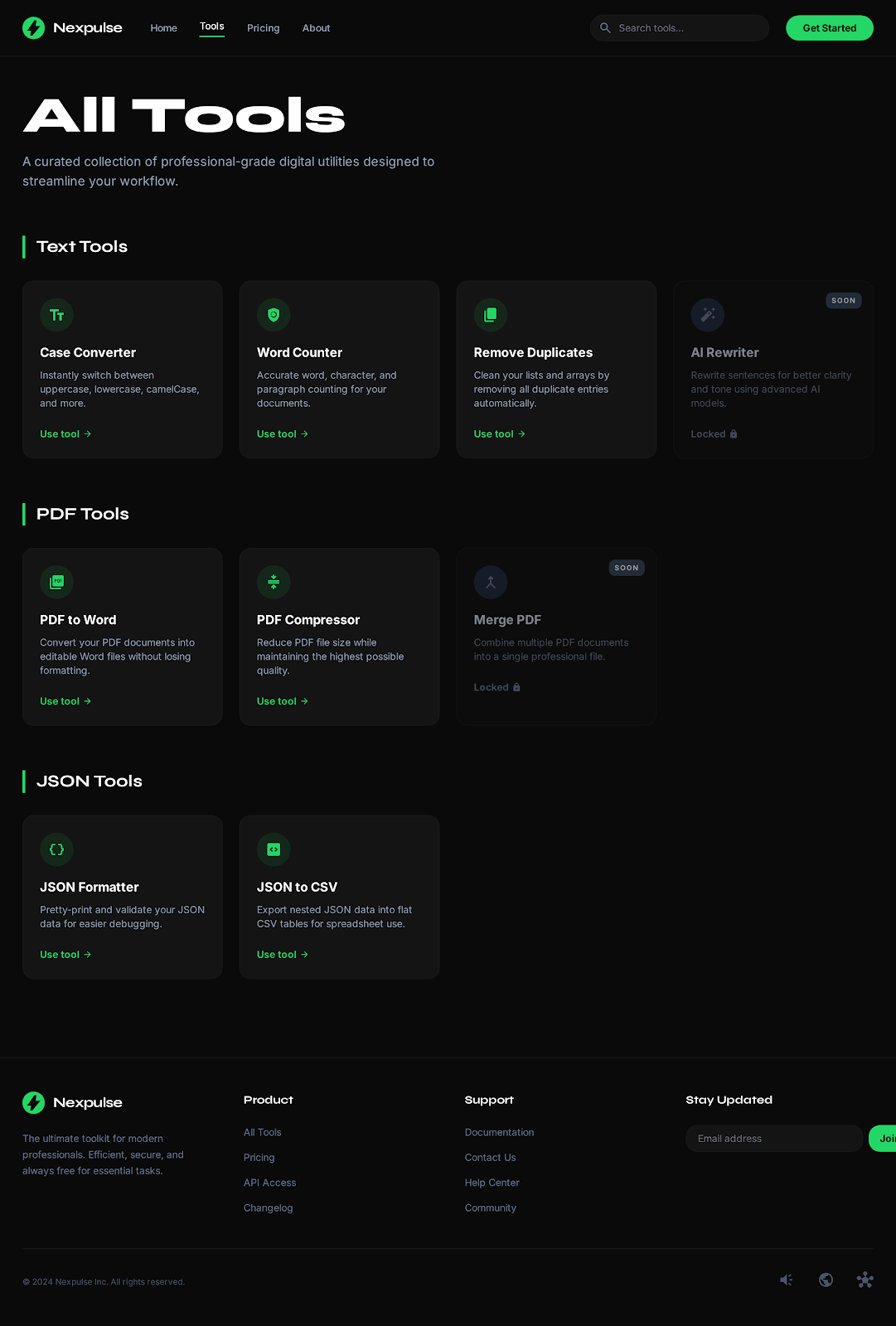This screenshot has height=1326, width=896.
Task: Click the arrow beside Case Converter Use tool
Action: 88,433
